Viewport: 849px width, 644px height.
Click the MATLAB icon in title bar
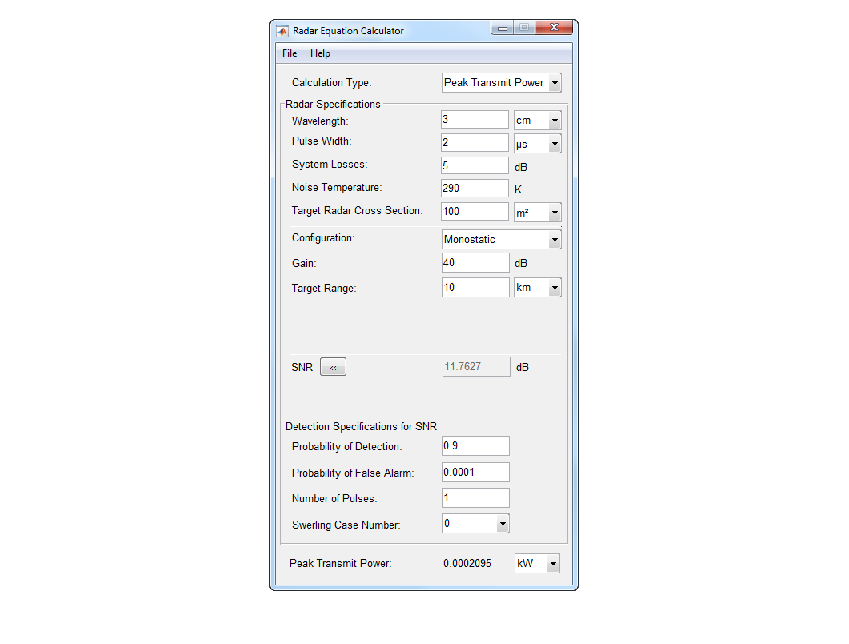tap(282, 31)
